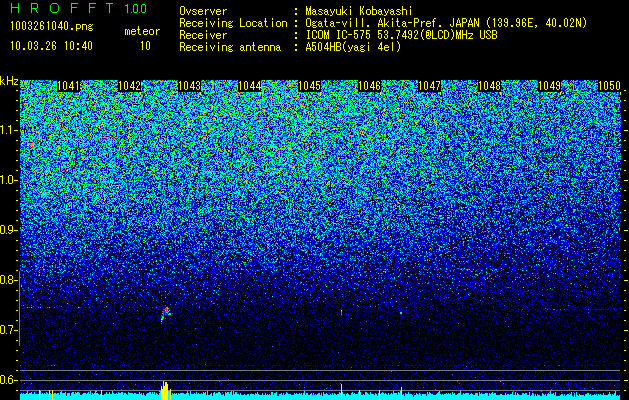Click the 1.0 kHz axis label
The width and height of the screenshot is (629, 400).
click(x=8, y=180)
